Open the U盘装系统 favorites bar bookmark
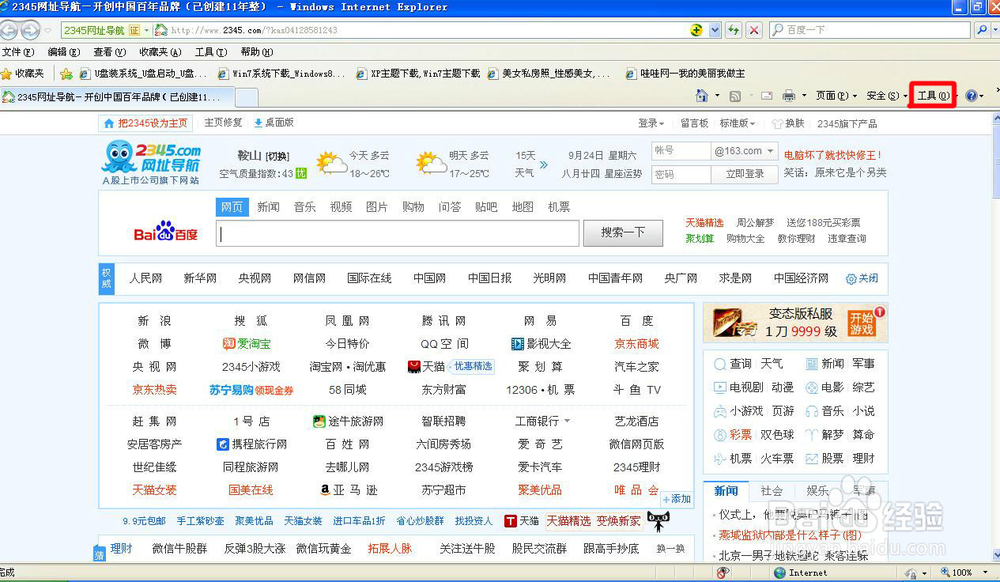Viewport: 1000px width, 582px height. coord(143,74)
